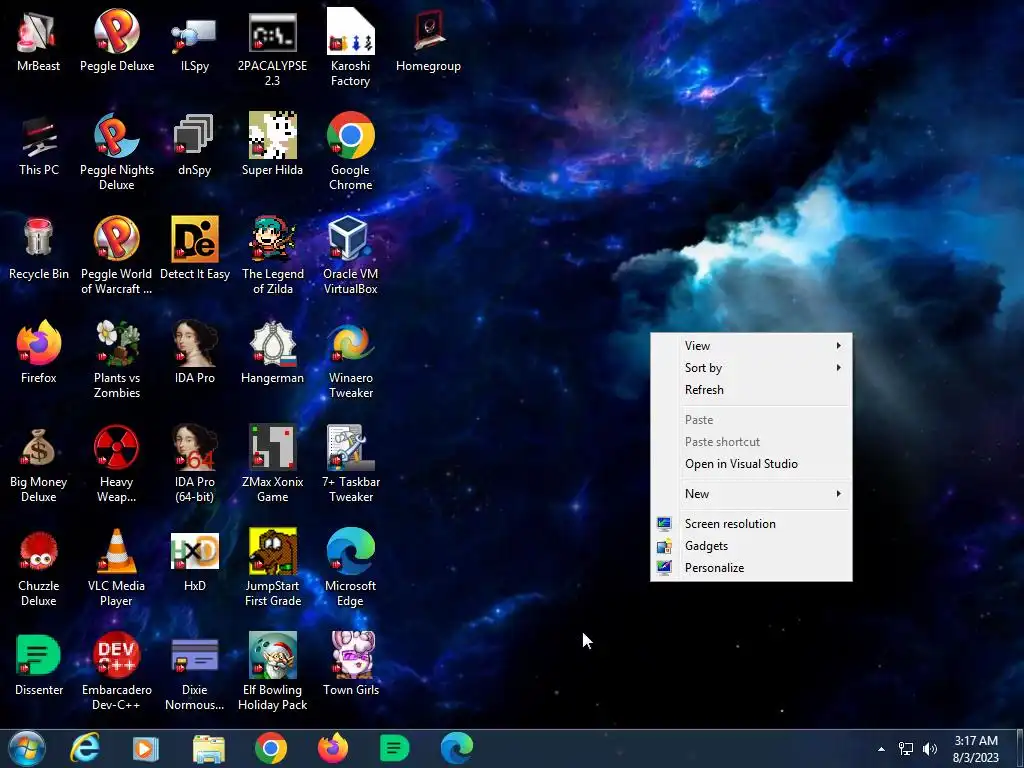Choose Open in Visual Studio
Viewport: 1024px width, 768px height.
[751, 464]
